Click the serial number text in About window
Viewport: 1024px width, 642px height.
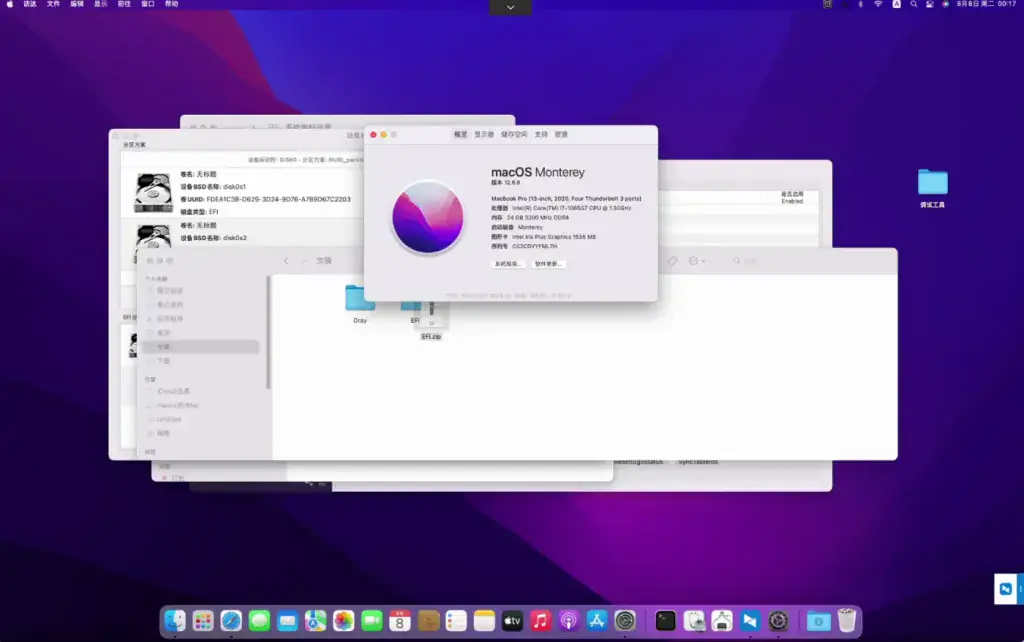point(535,246)
